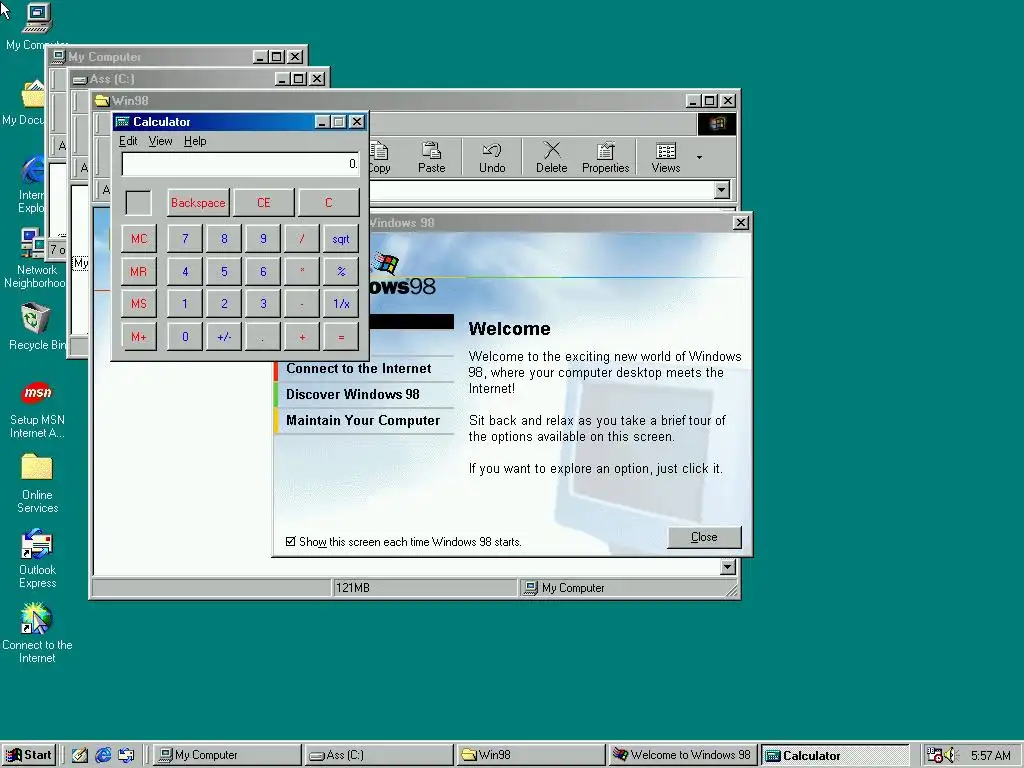Click the minus key in Calculator
The height and width of the screenshot is (768, 1024).
[x=302, y=304]
